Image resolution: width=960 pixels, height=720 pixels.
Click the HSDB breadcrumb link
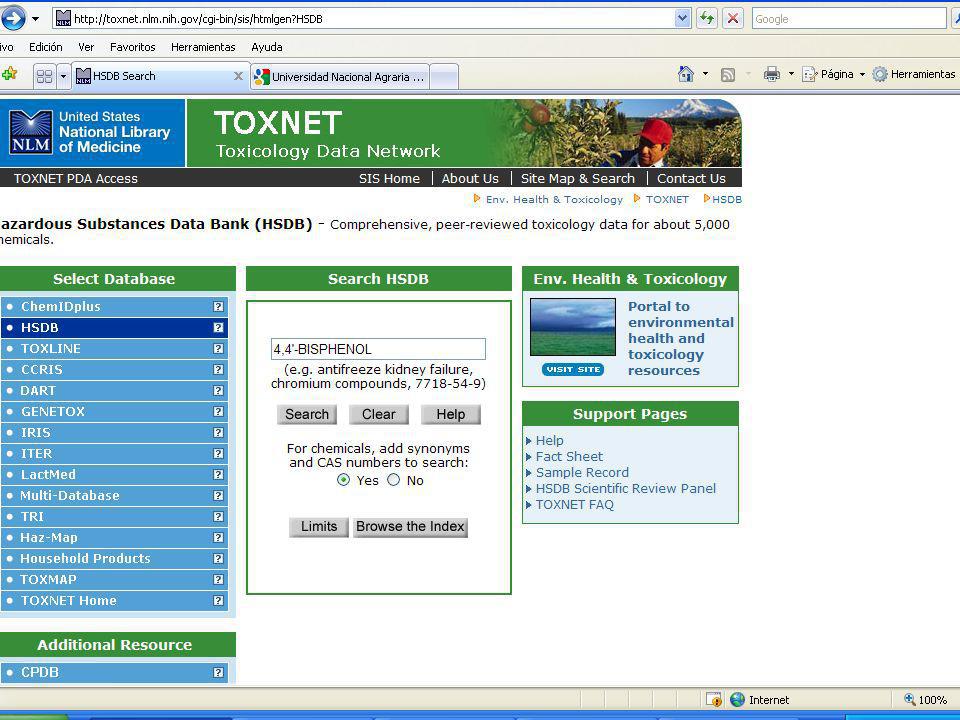[x=727, y=200]
